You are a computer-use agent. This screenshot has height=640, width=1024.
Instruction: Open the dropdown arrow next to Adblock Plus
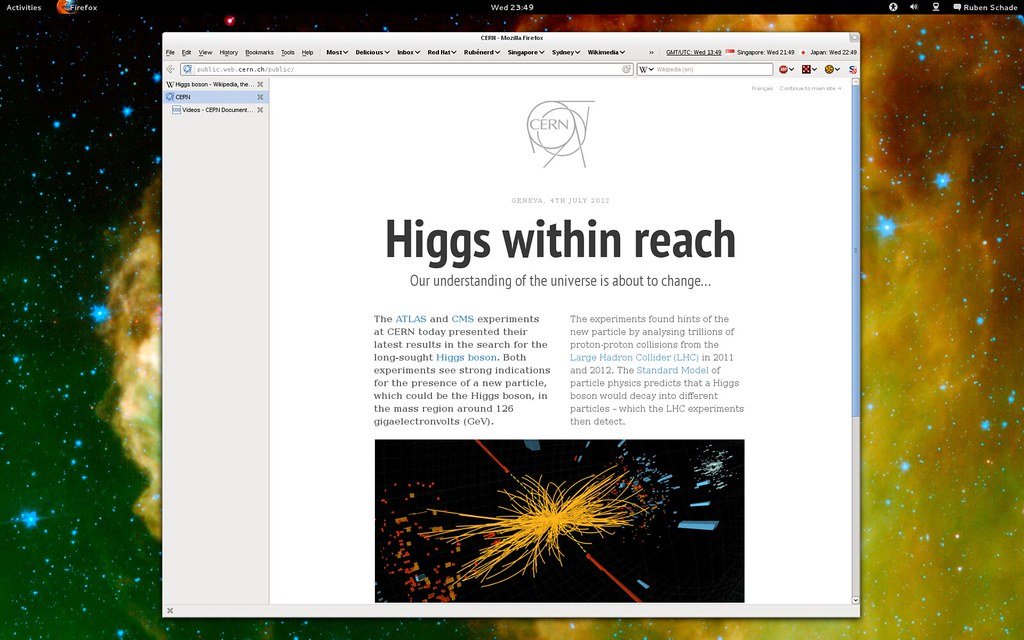pyautogui.click(x=793, y=69)
